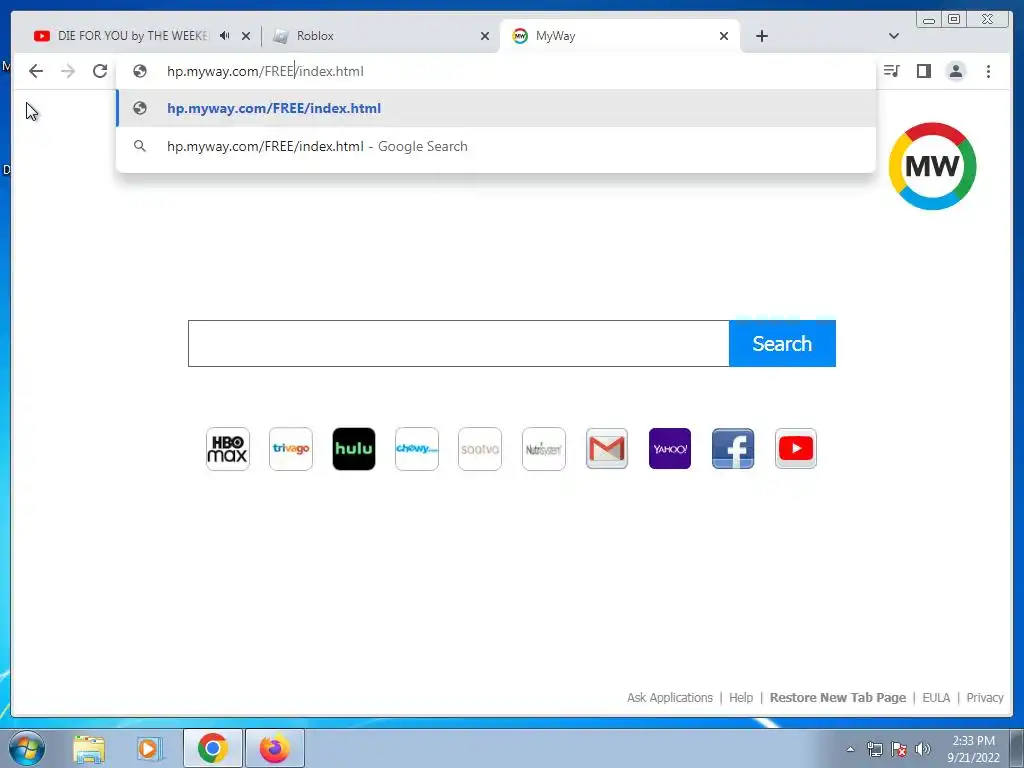Open File Explorer from the taskbar
The image size is (1024, 768).
click(89, 748)
